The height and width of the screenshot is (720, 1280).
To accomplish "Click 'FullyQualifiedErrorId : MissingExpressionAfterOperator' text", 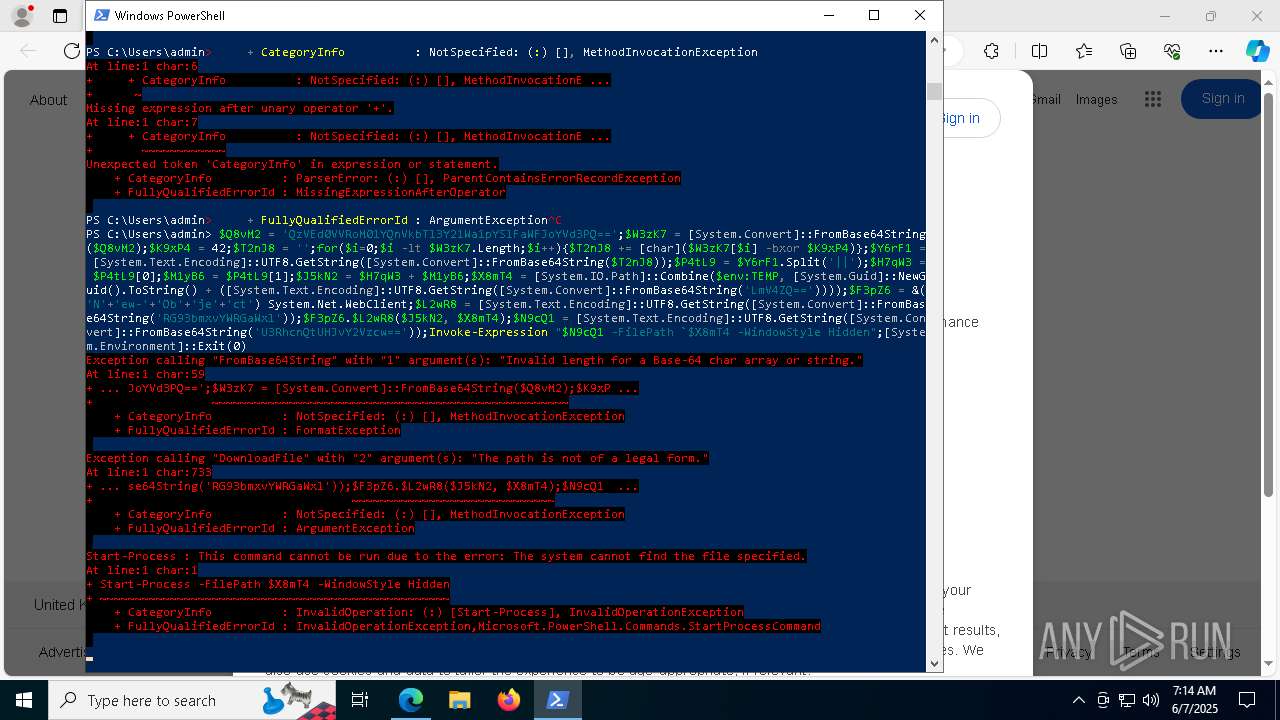I will (316, 192).
